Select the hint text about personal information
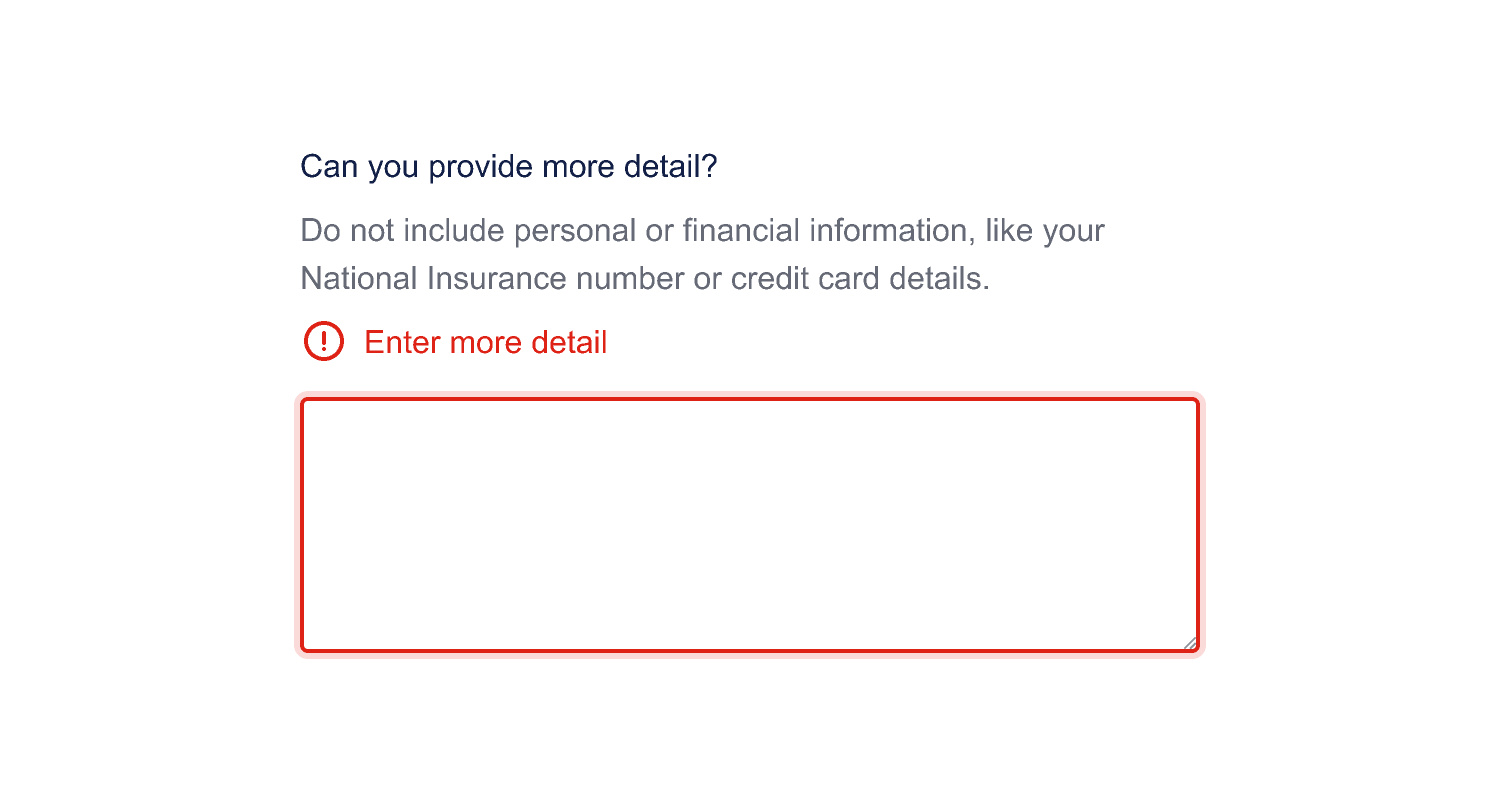Viewport: 1500px width, 794px height. (700, 253)
